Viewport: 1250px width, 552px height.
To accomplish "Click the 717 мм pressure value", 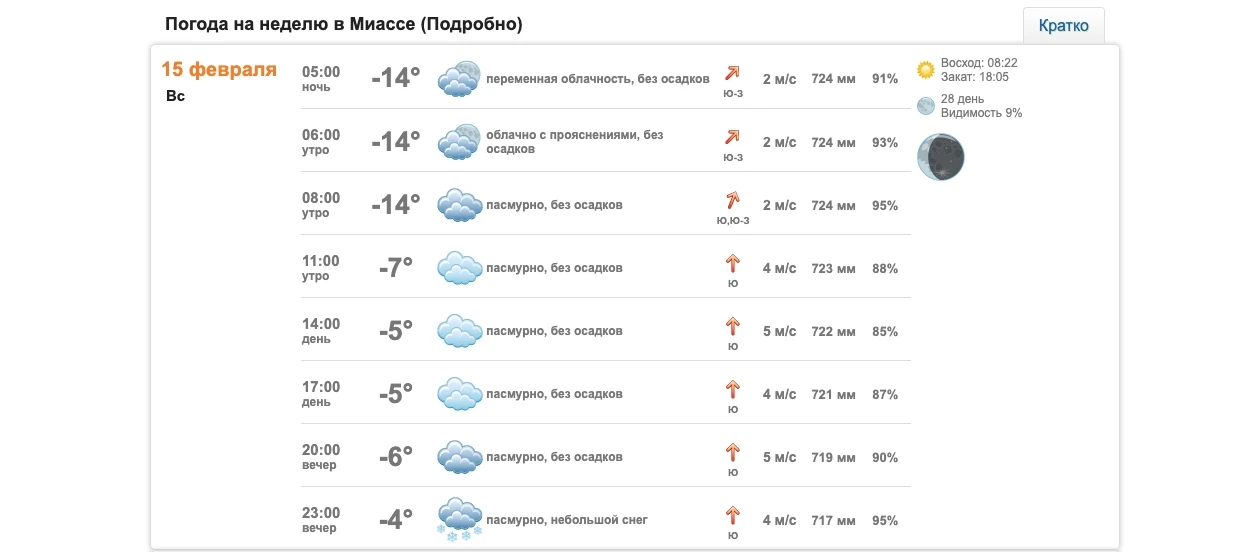I will coord(833,520).
